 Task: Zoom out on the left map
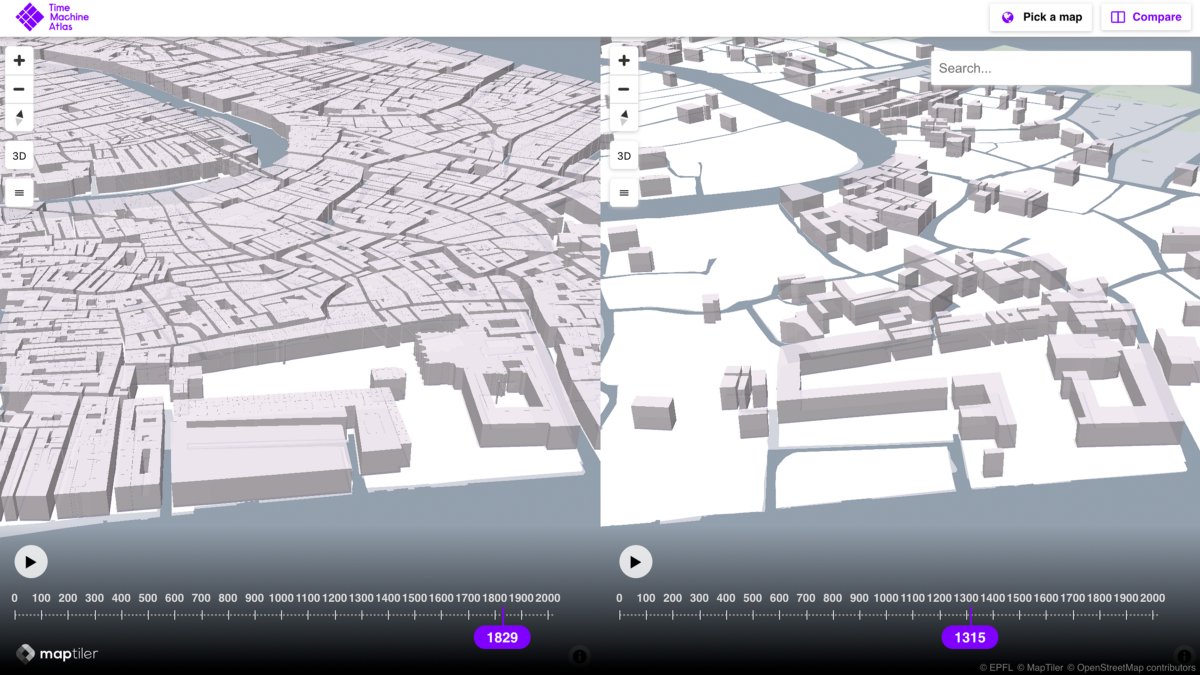pos(18,89)
